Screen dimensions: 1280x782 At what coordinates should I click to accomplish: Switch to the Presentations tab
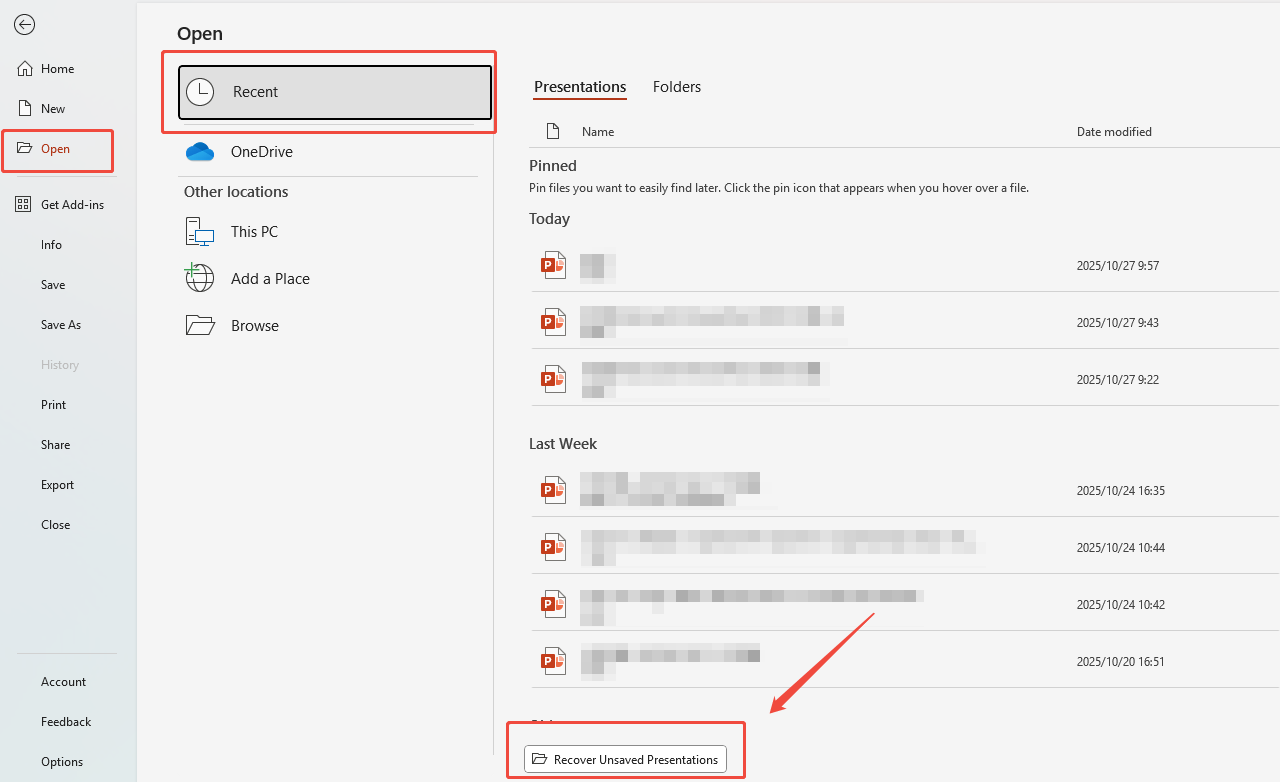pyautogui.click(x=580, y=87)
